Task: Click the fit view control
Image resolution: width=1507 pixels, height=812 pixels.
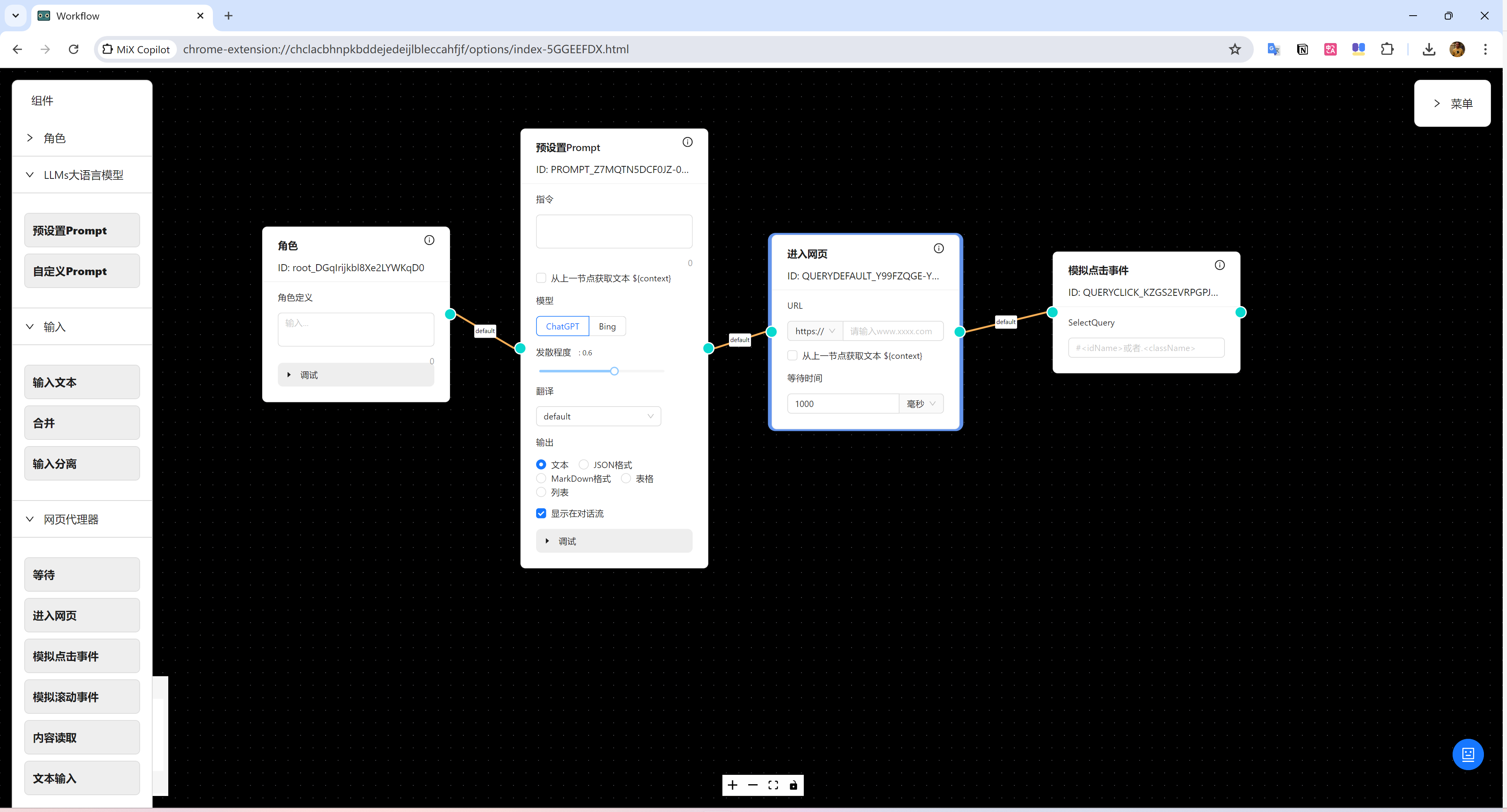Action: [773, 785]
